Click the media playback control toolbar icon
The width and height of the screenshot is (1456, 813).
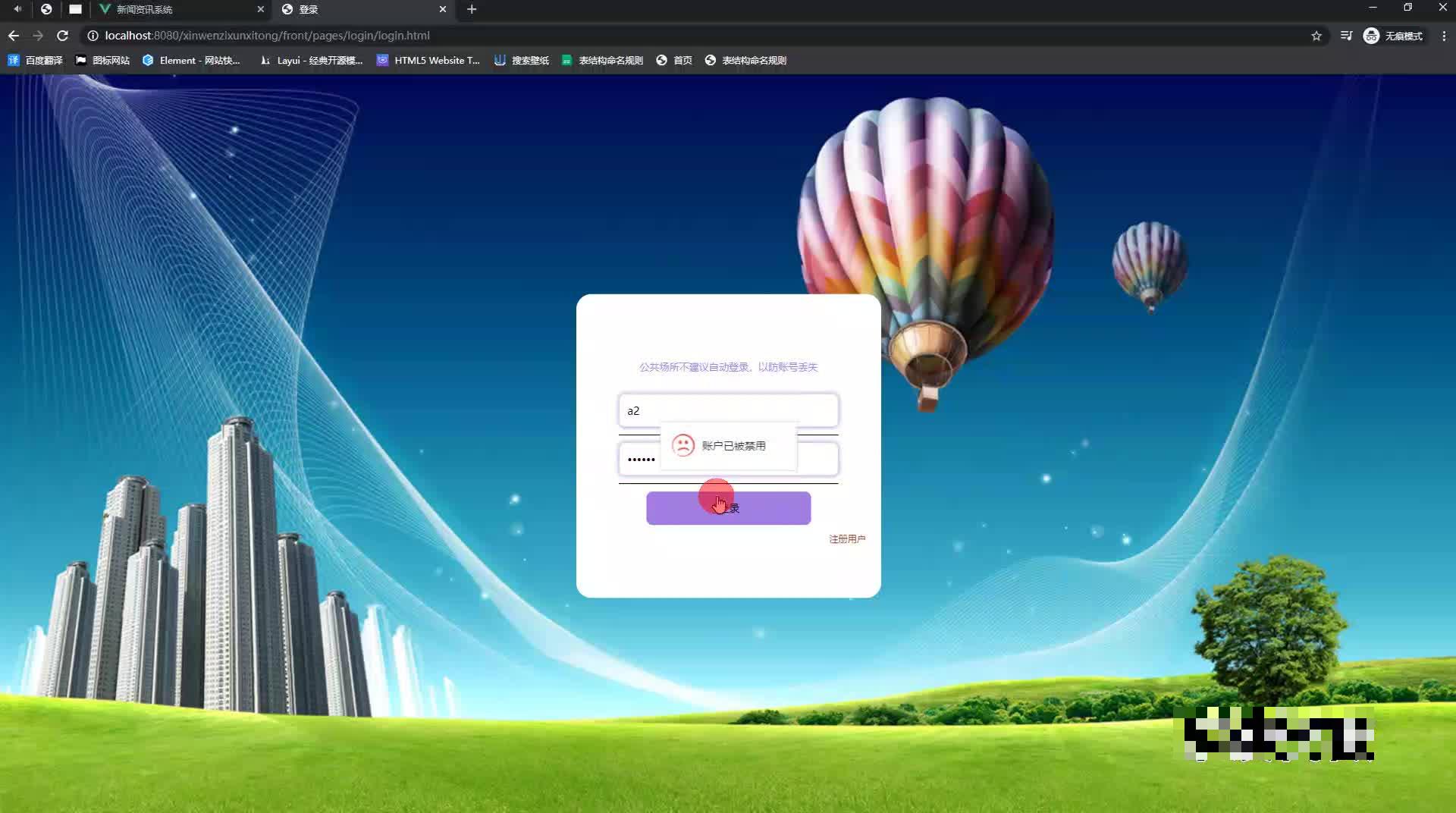click(1346, 35)
